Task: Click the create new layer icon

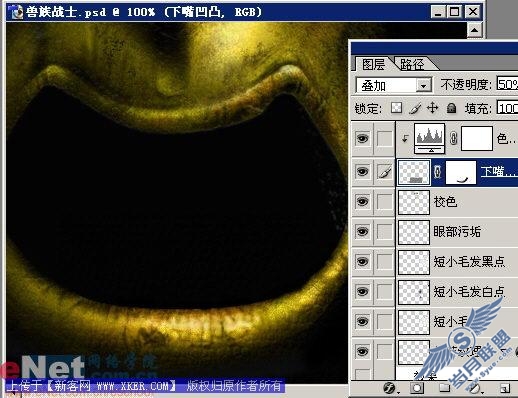Action: 505,388
